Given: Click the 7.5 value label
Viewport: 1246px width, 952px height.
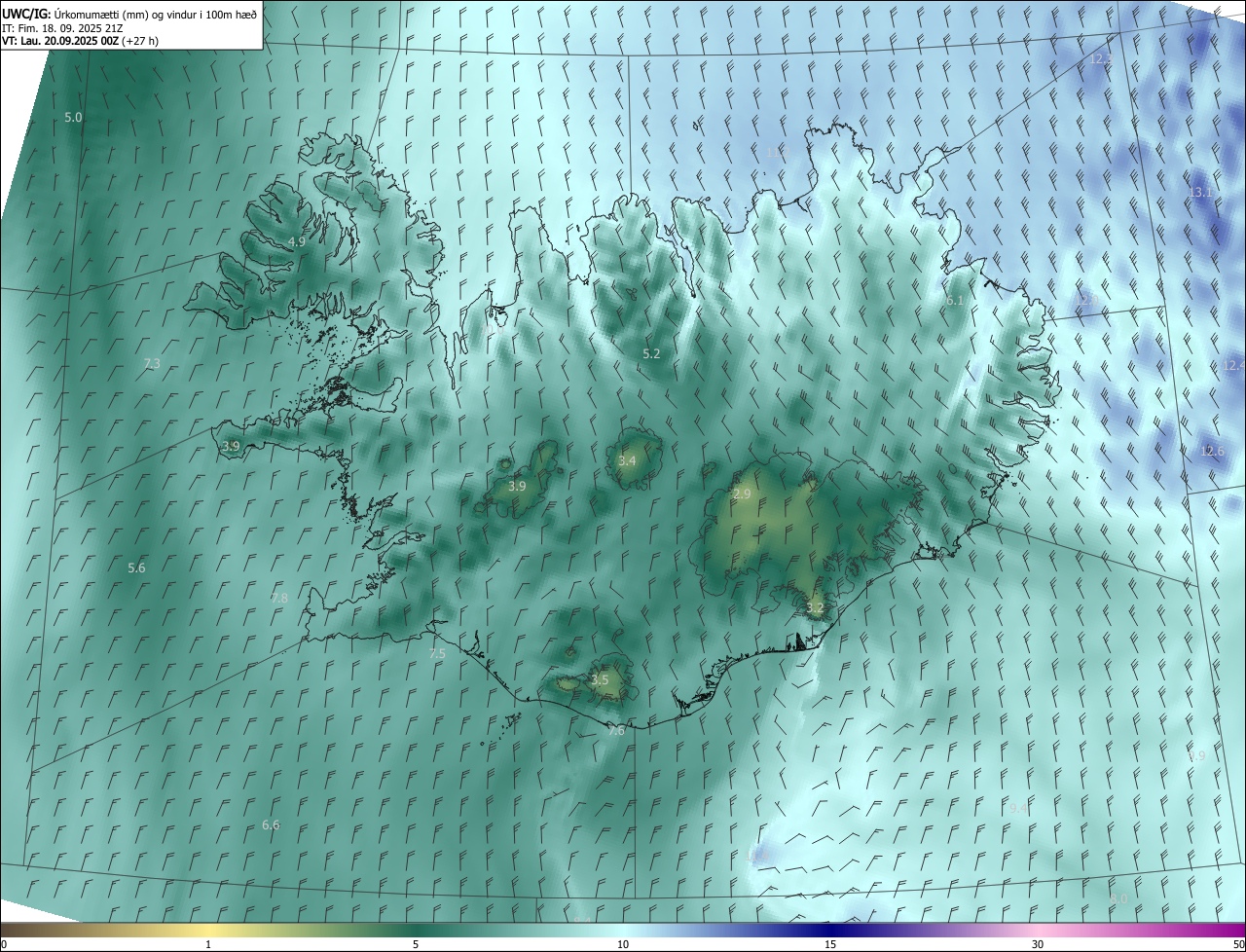Looking at the screenshot, I should click(437, 654).
